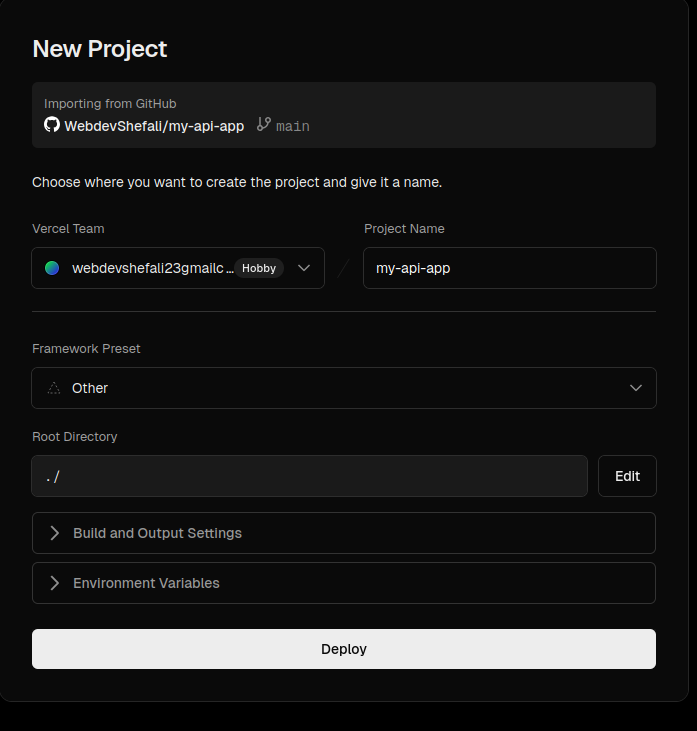This screenshot has height=731, width=697.
Task: Click the main branch label
Action: 293,126
